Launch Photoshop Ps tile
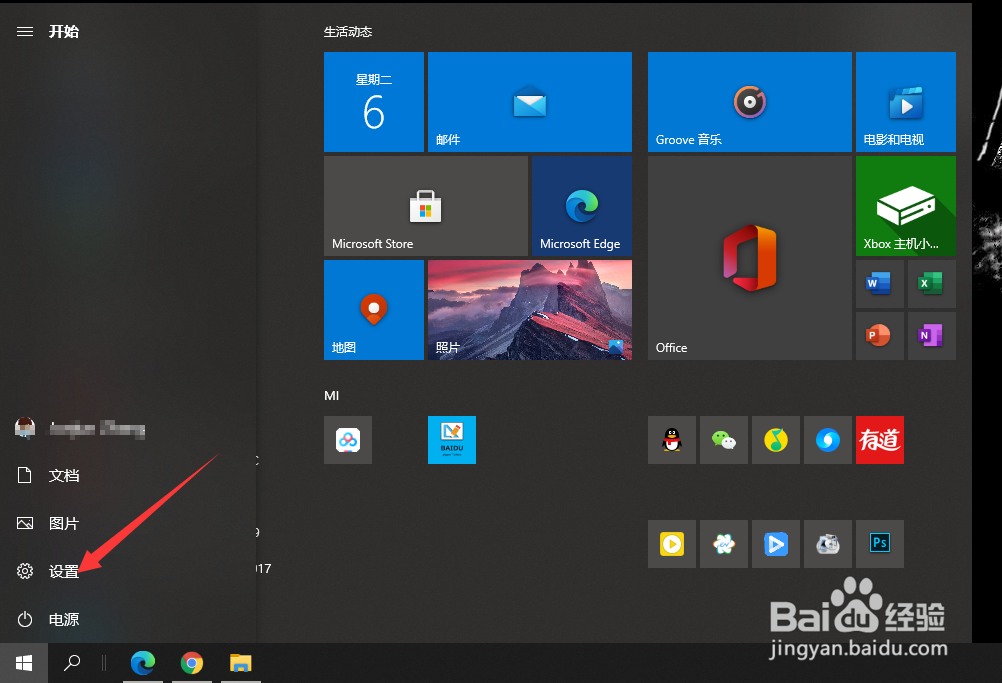Image resolution: width=1002 pixels, height=683 pixels. click(x=880, y=544)
